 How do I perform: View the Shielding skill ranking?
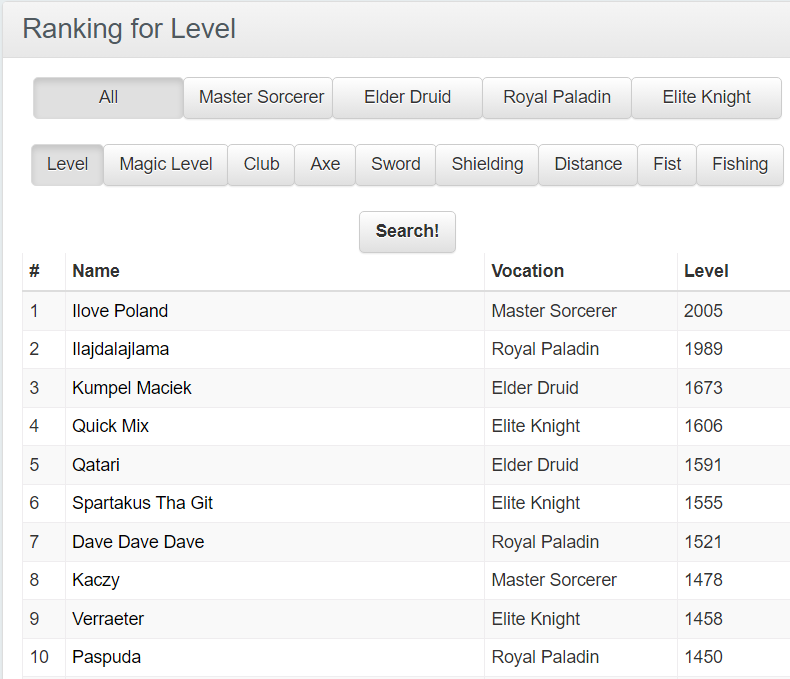[x=487, y=165]
